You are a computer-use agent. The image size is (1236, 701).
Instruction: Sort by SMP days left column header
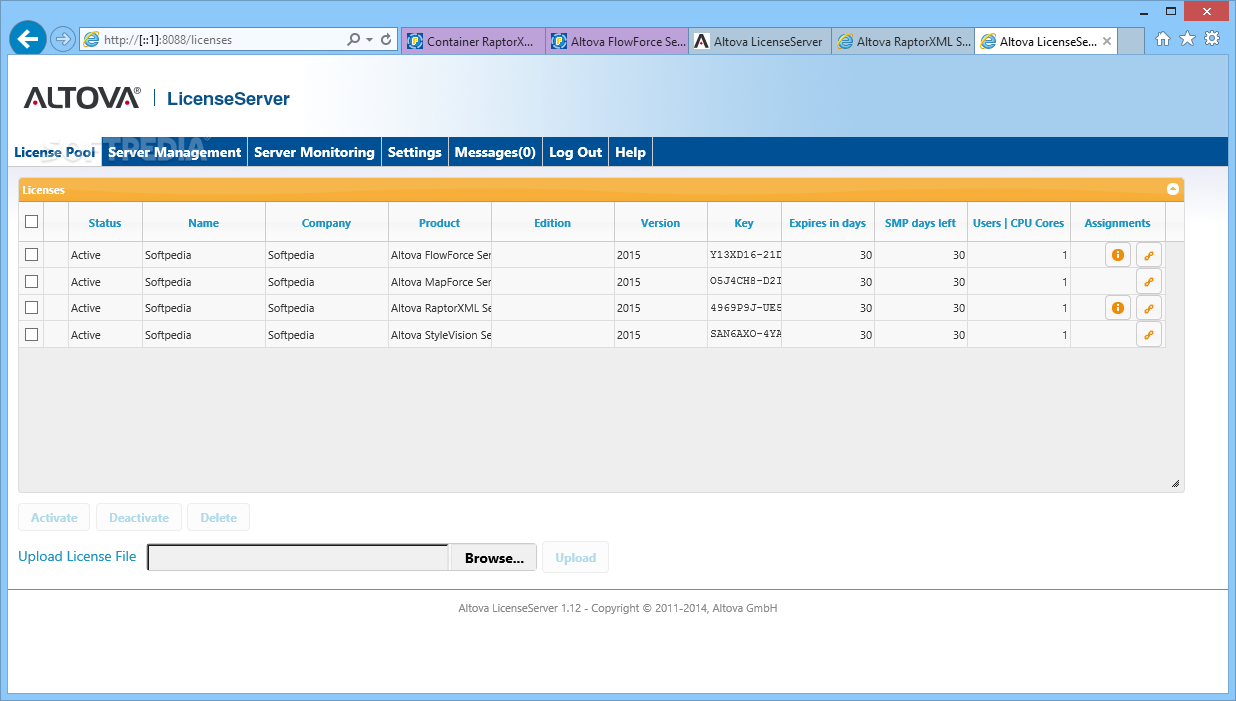point(920,223)
